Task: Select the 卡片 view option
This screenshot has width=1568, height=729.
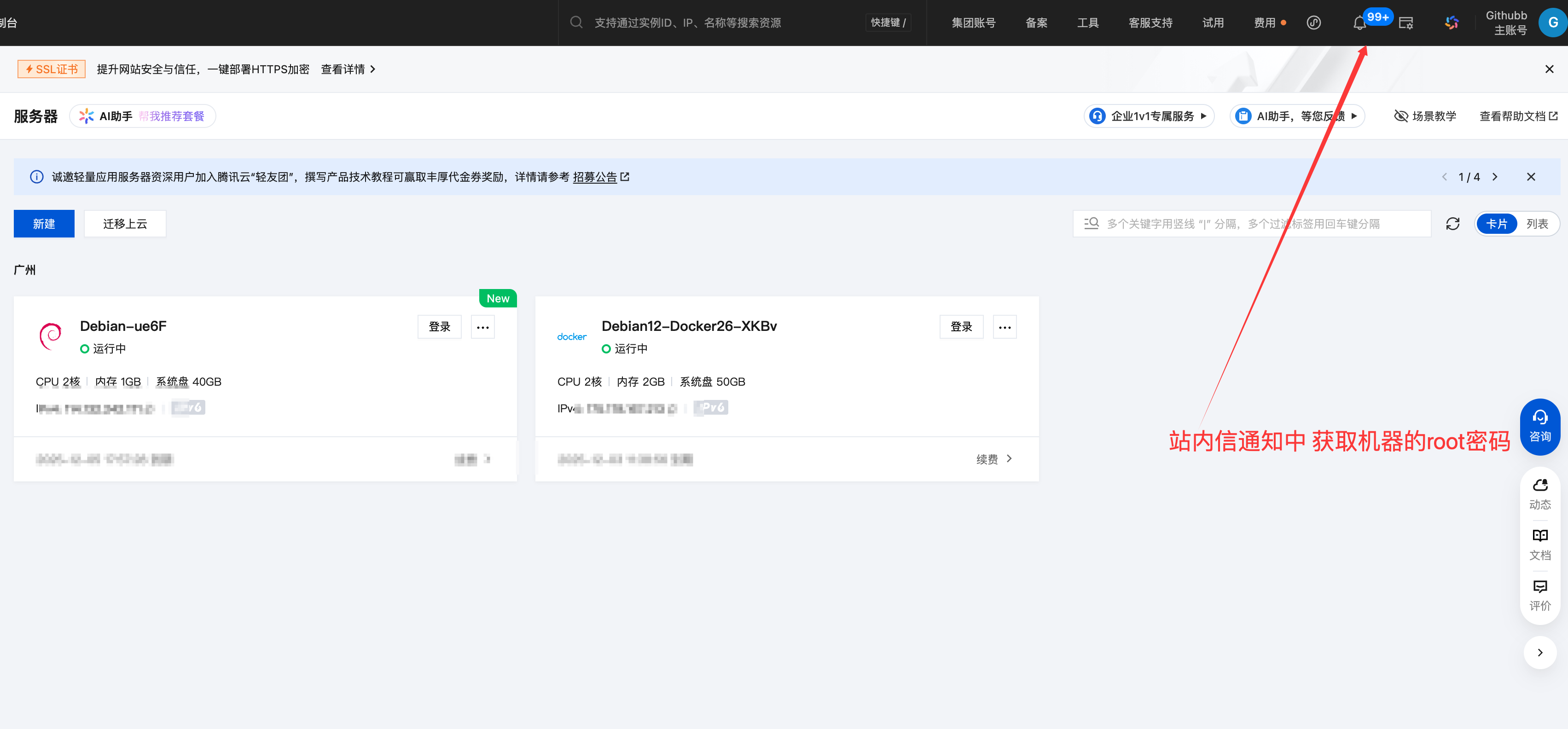Action: coord(1498,223)
